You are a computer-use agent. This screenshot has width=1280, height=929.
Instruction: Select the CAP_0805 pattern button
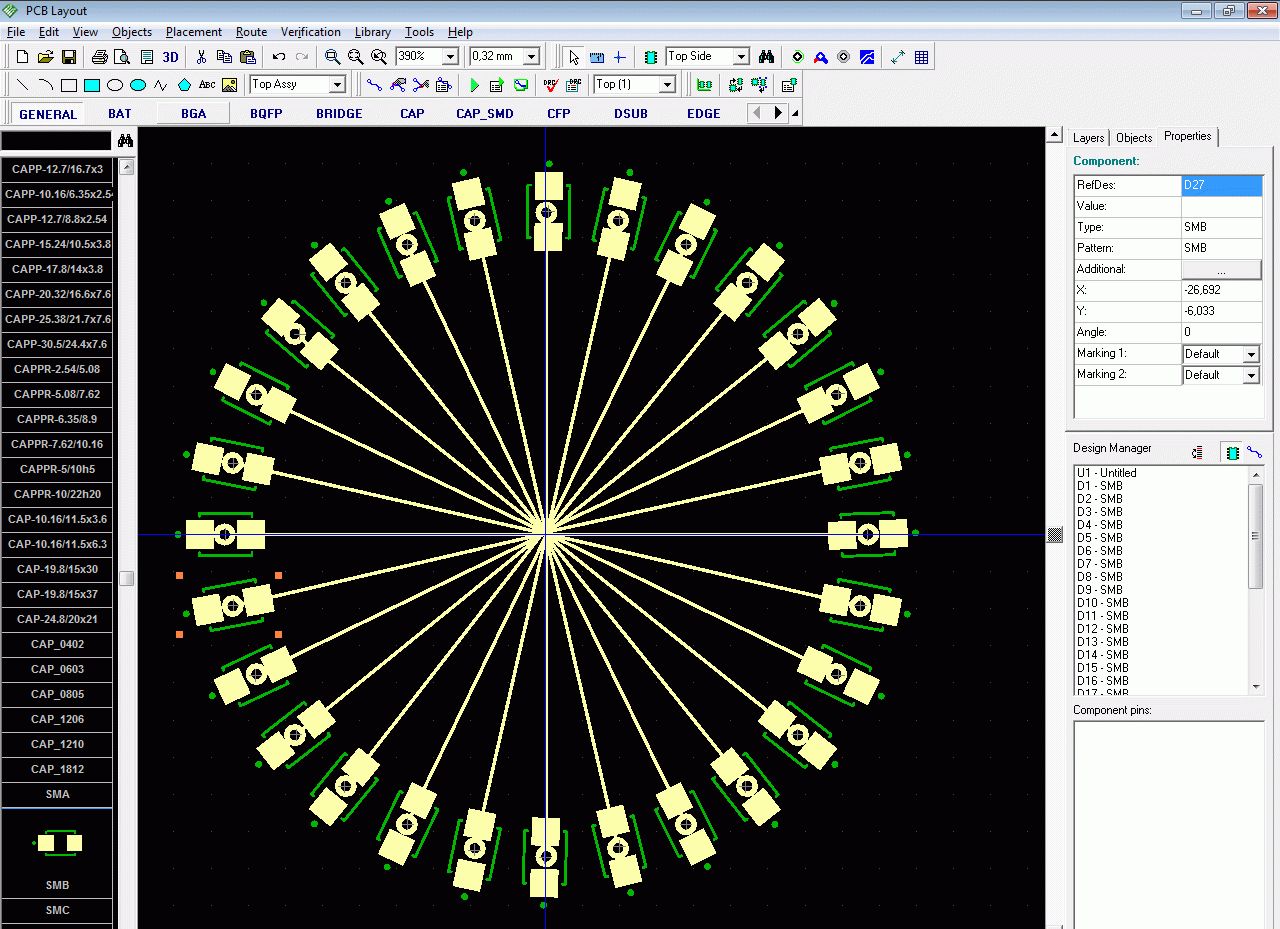click(x=57, y=694)
